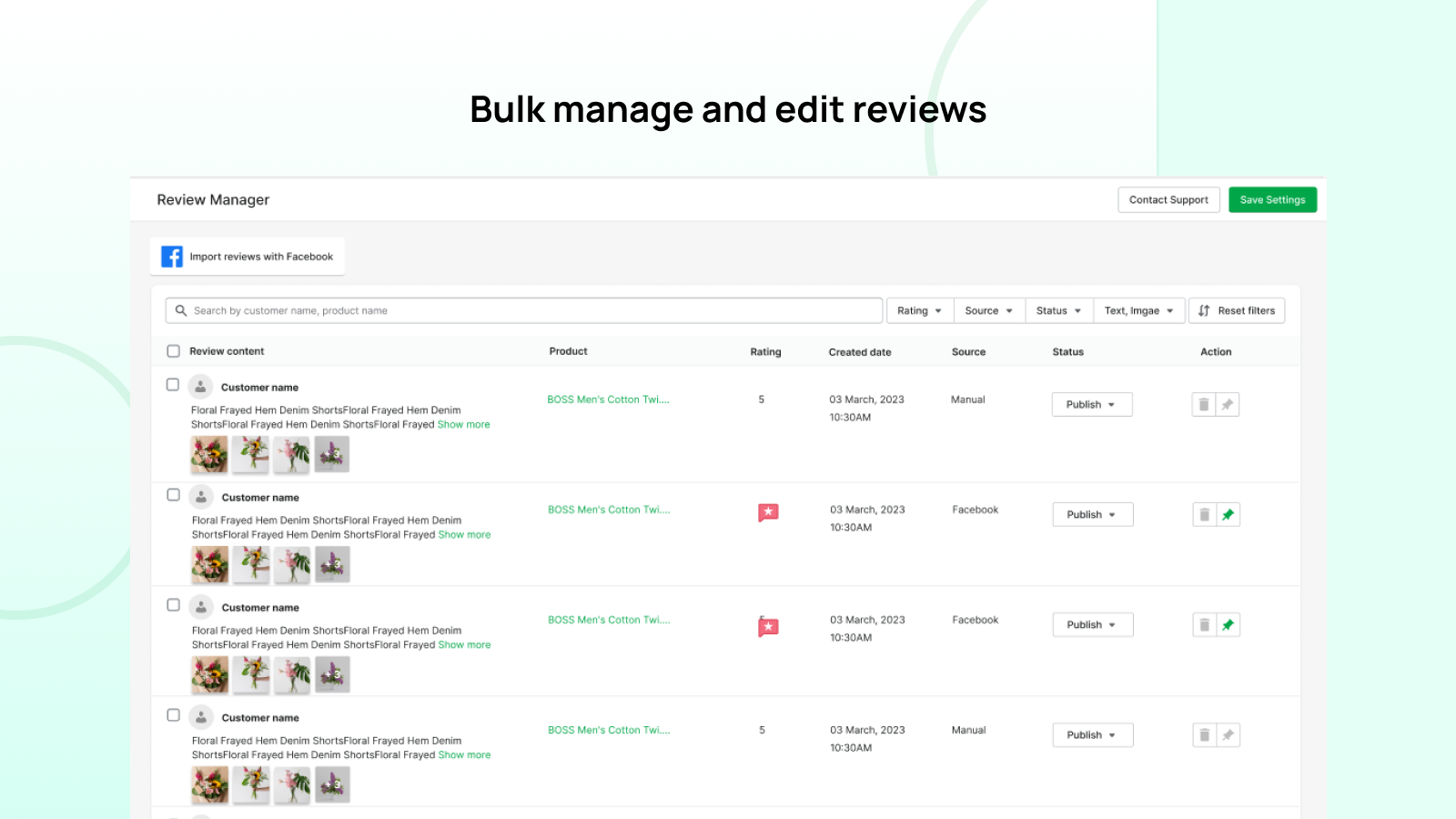Click the red star rating badge on second review

click(768, 512)
